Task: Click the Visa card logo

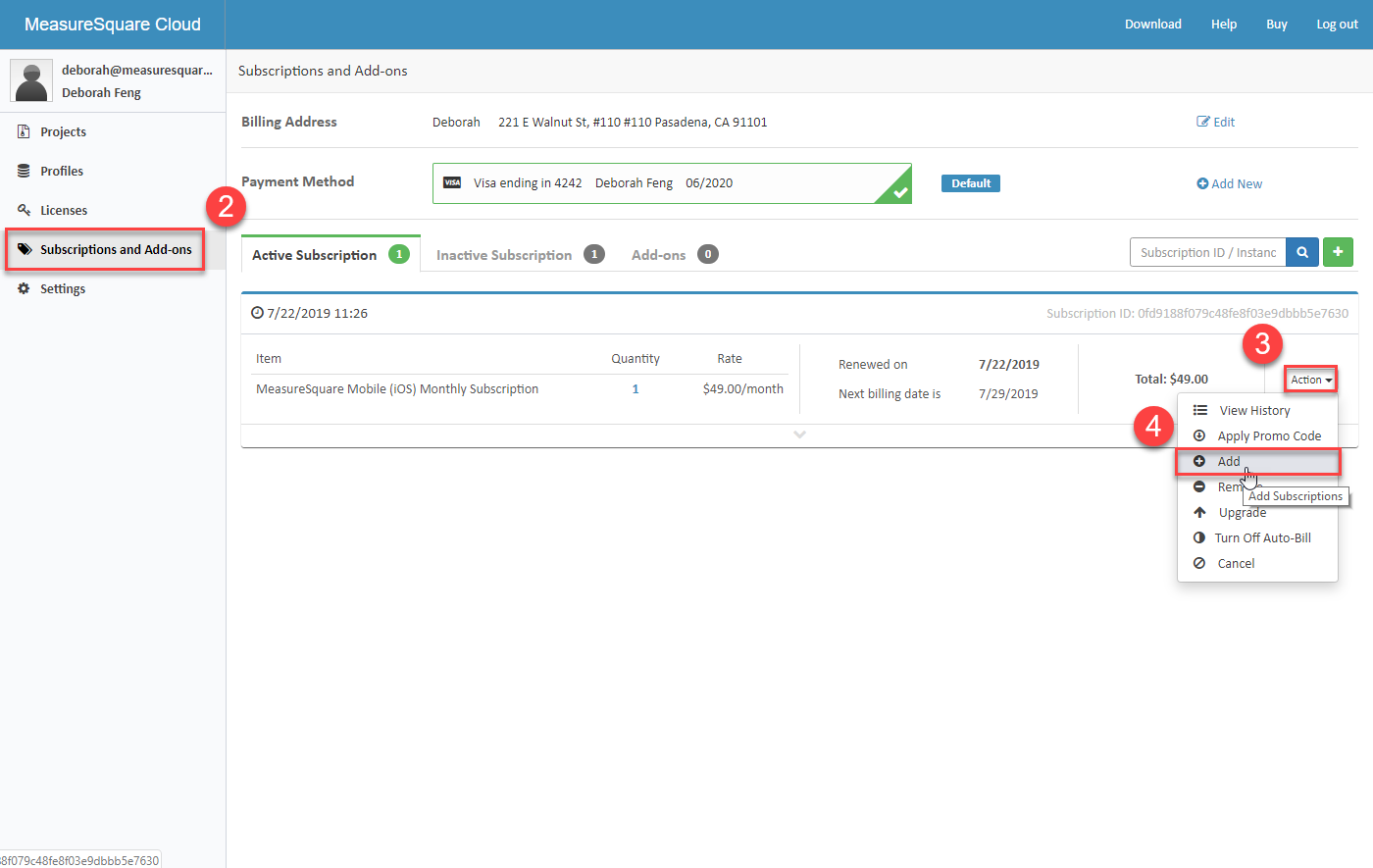Action: (452, 182)
